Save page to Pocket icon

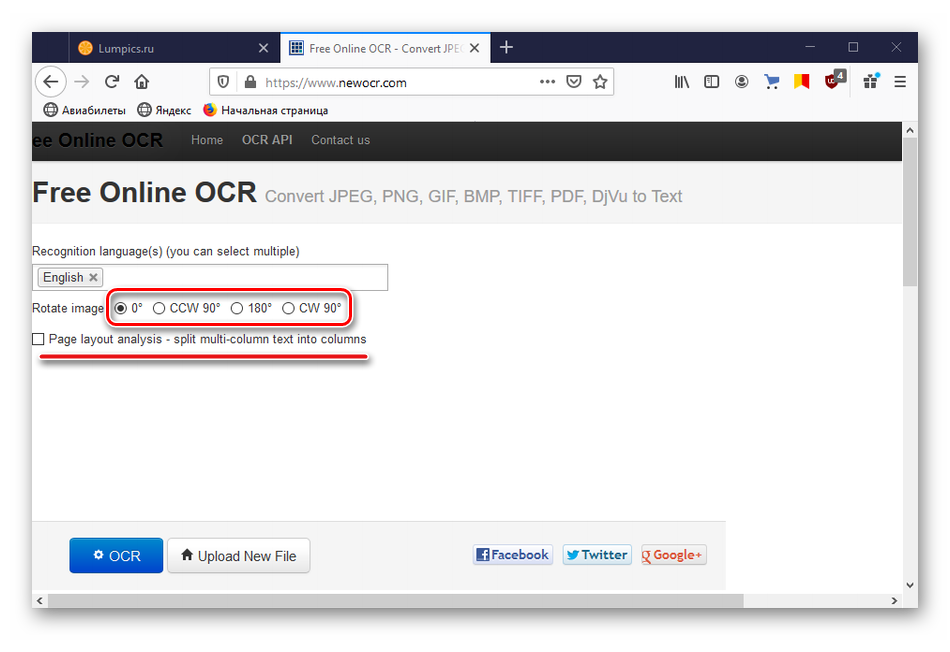tap(574, 82)
